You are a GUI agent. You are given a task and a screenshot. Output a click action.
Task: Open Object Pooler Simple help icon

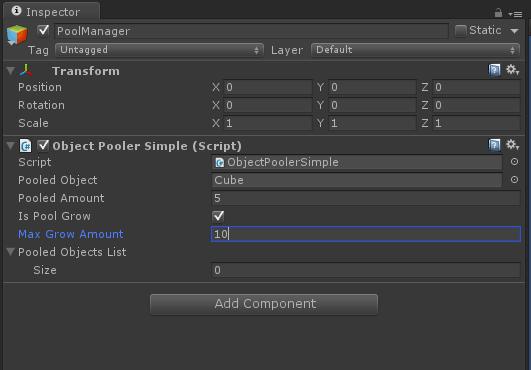pyautogui.click(x=494, y=145)
